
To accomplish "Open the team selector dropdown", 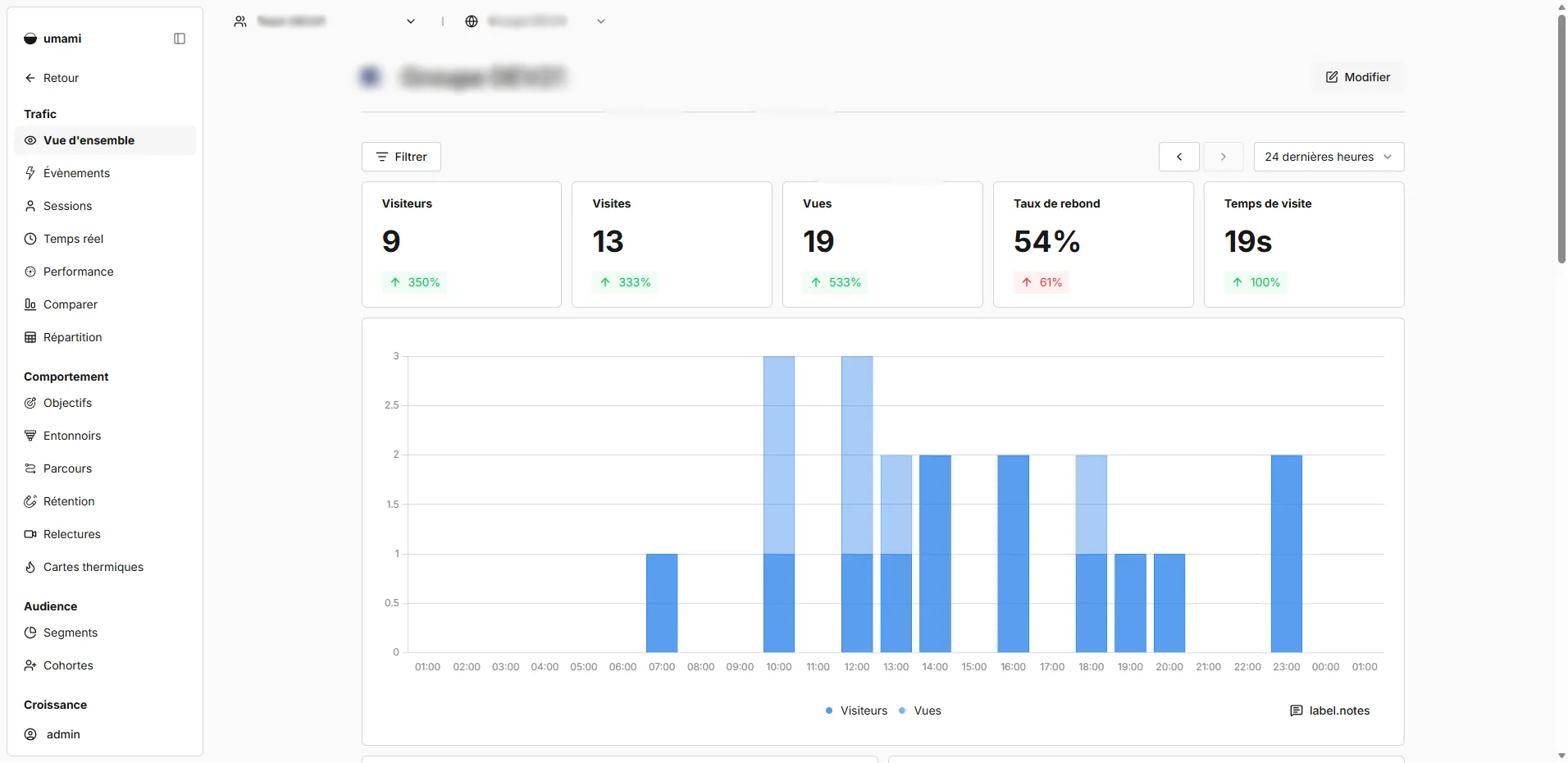I will (x=326, y=21).
